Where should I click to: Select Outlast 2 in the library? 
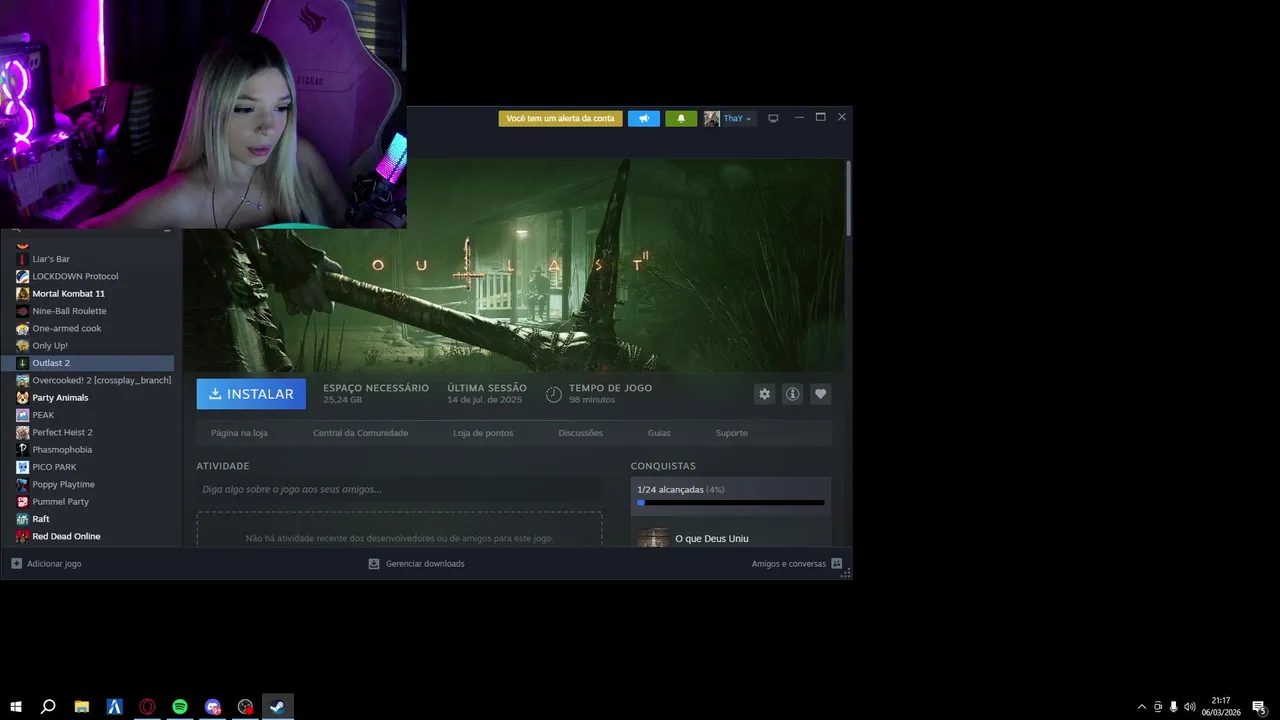tap(88, 363)
